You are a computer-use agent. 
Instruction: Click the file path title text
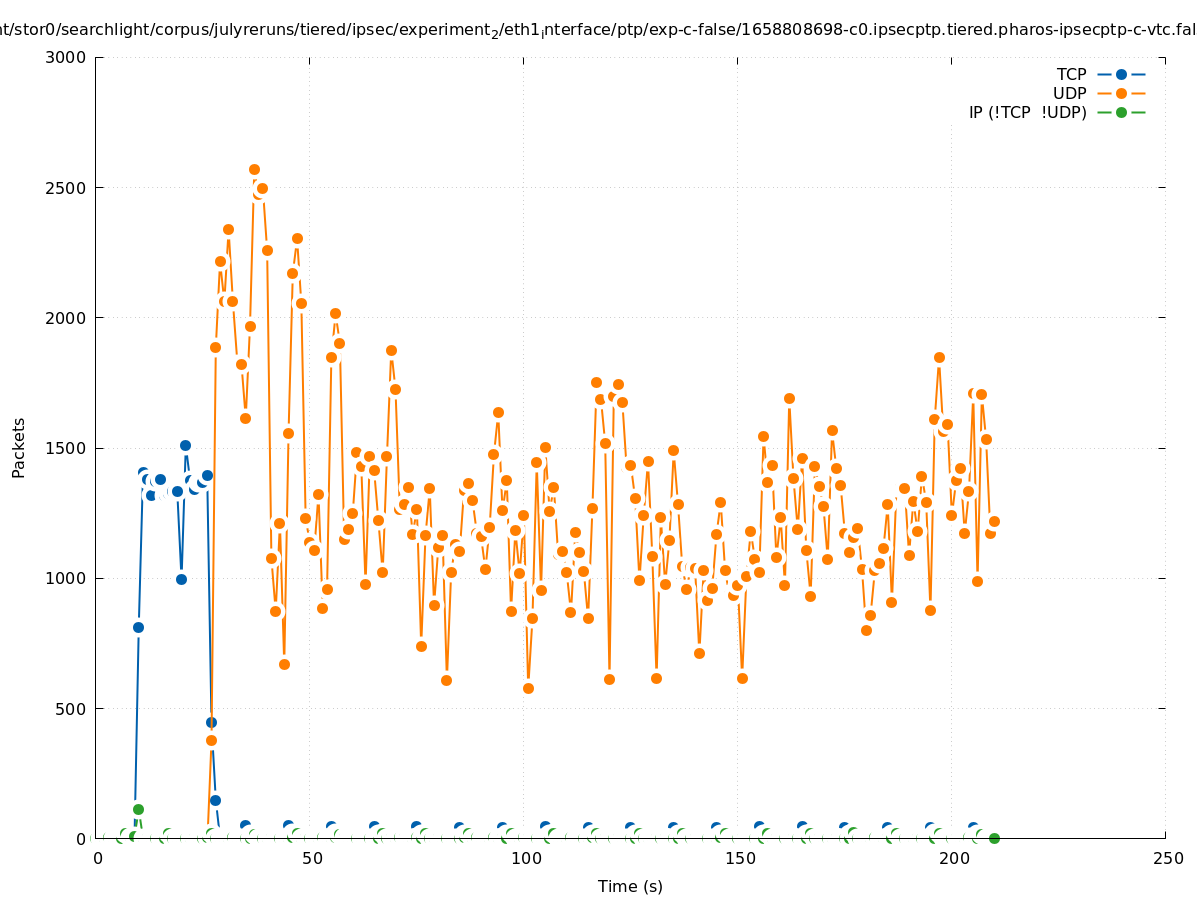point(598,30)
